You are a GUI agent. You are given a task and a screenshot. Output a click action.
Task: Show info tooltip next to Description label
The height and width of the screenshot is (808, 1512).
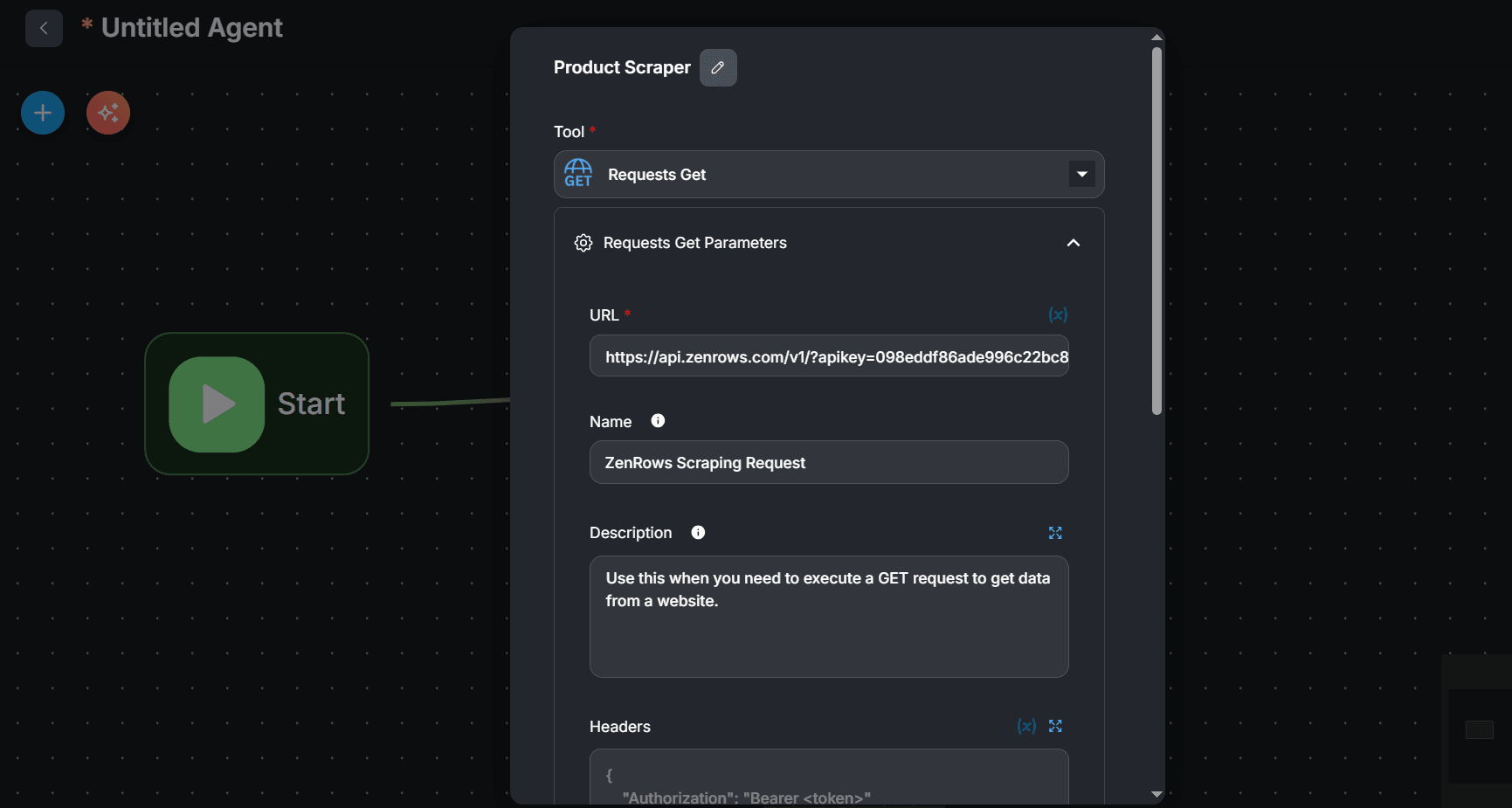coord(698,532)
